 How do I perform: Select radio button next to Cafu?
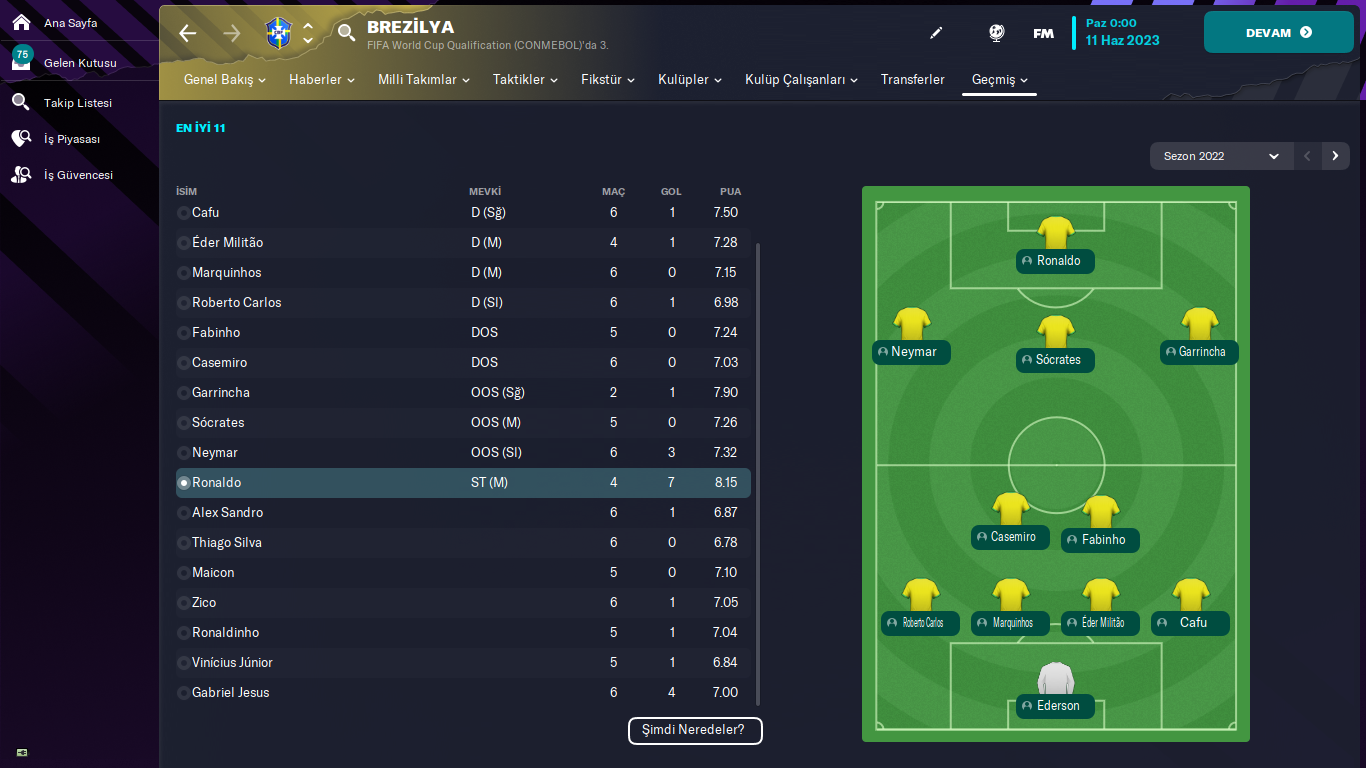point(184,213)
